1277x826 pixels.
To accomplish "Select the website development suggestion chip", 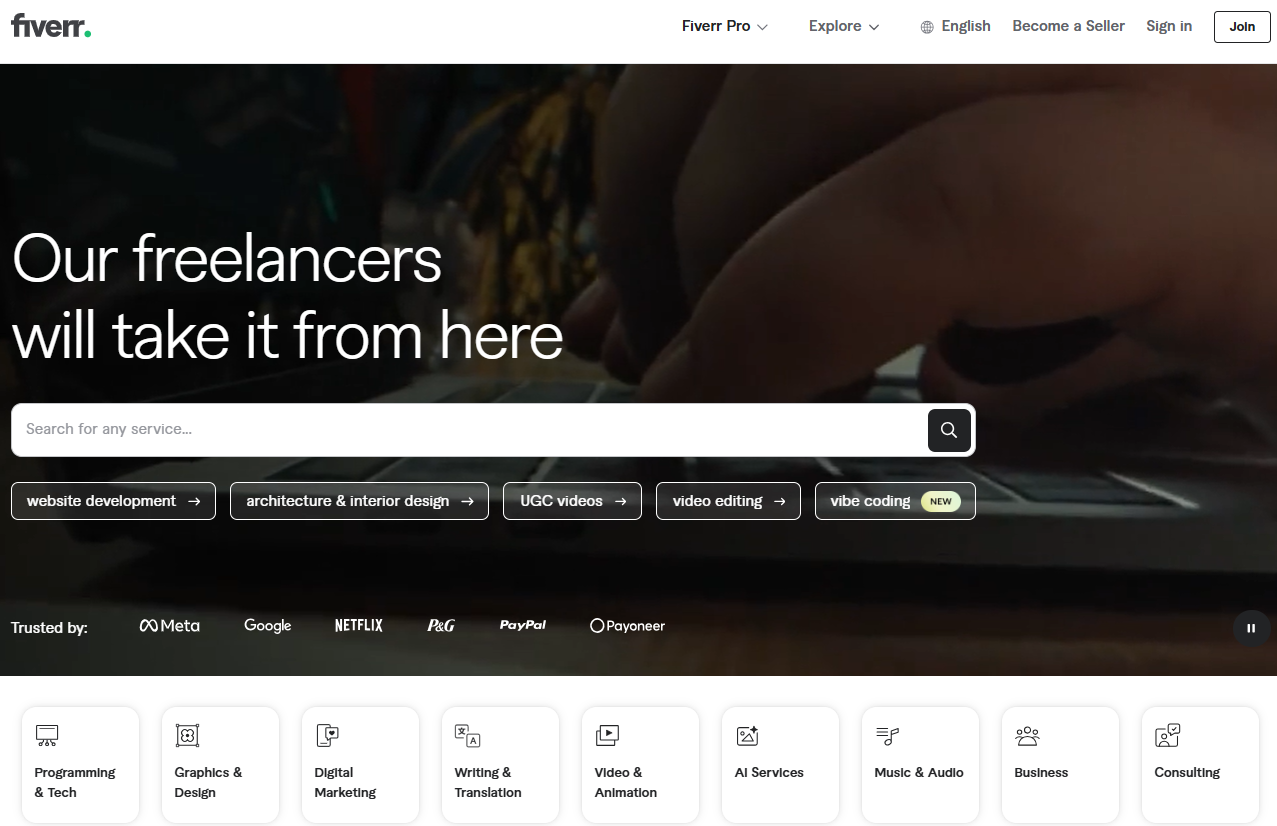I will [113, 501].
